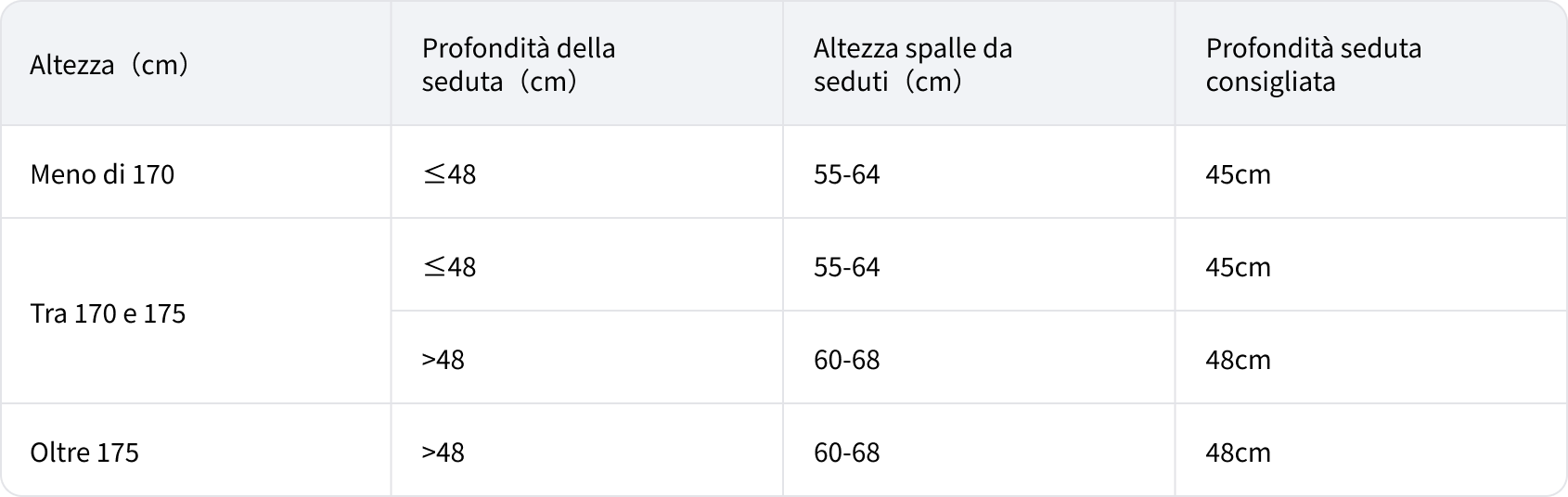This screenshot has height=497, width=1568.
Task: Select 60-68 in the 'Oltre 175' row
Action: [x=846, y=452]
